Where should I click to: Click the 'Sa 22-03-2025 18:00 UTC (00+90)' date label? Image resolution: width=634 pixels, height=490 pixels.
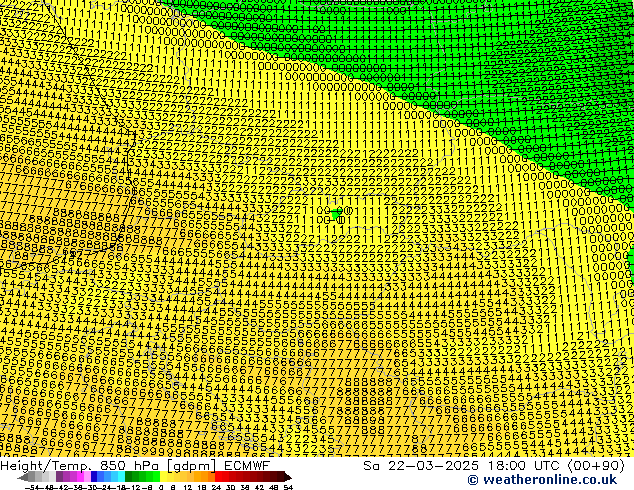coord(494,465)
